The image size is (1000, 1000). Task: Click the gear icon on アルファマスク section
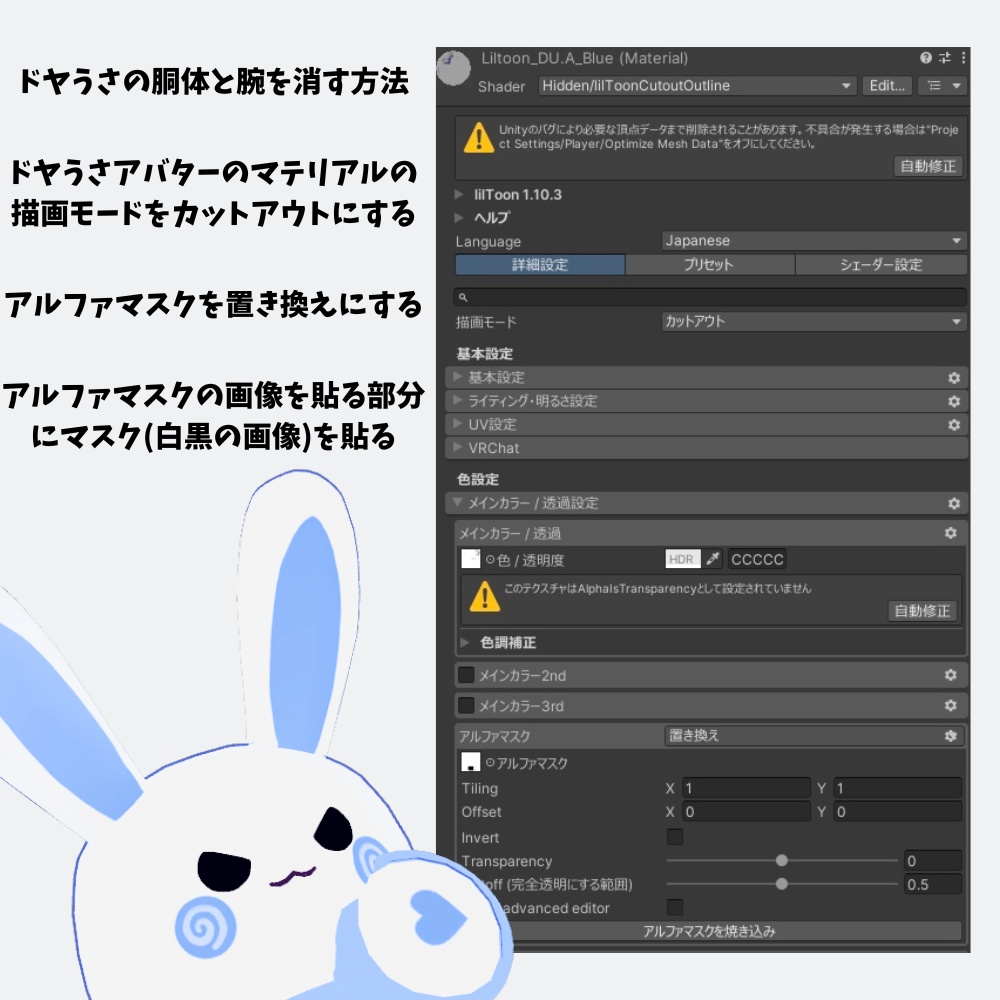953,736
